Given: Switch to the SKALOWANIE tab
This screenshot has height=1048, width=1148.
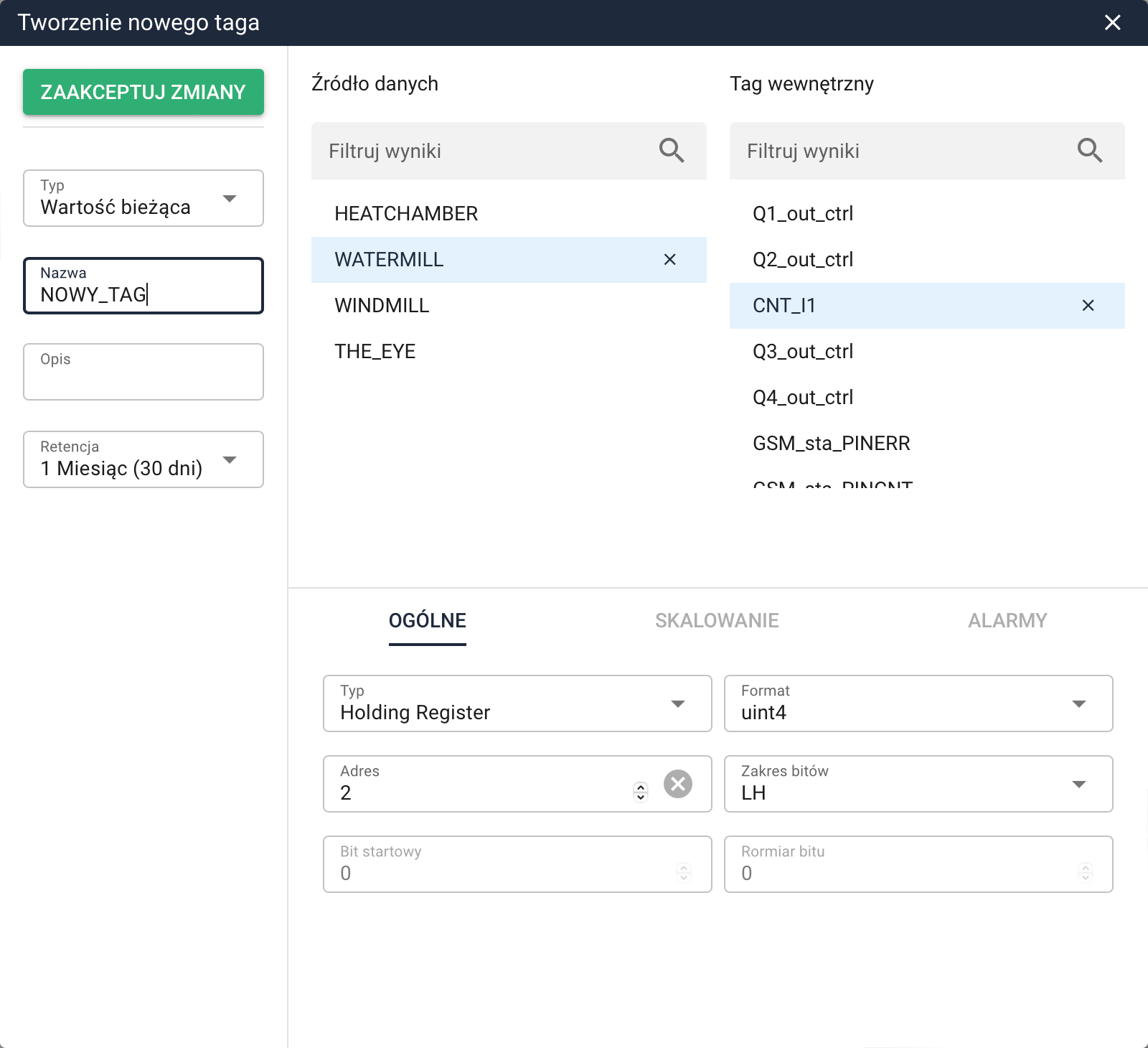Looking at the screenshot, I should pyautogui.click(x=717, y=621).
